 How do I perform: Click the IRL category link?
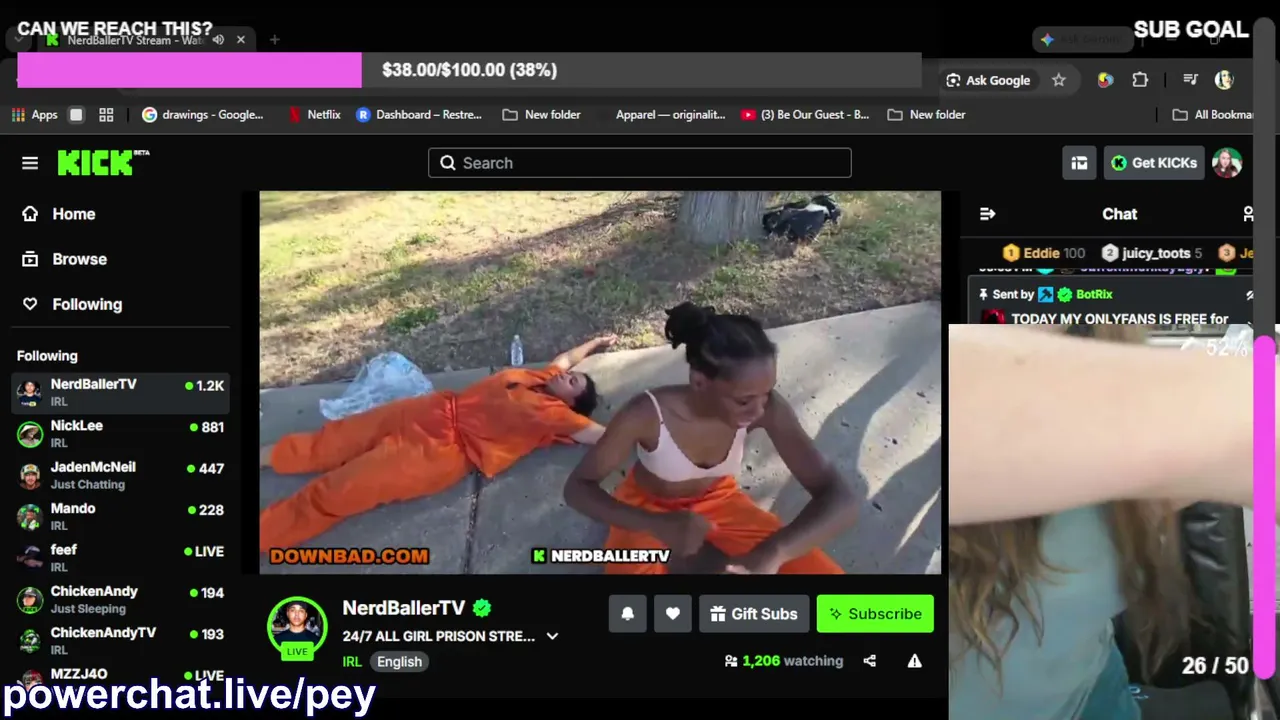352,662
